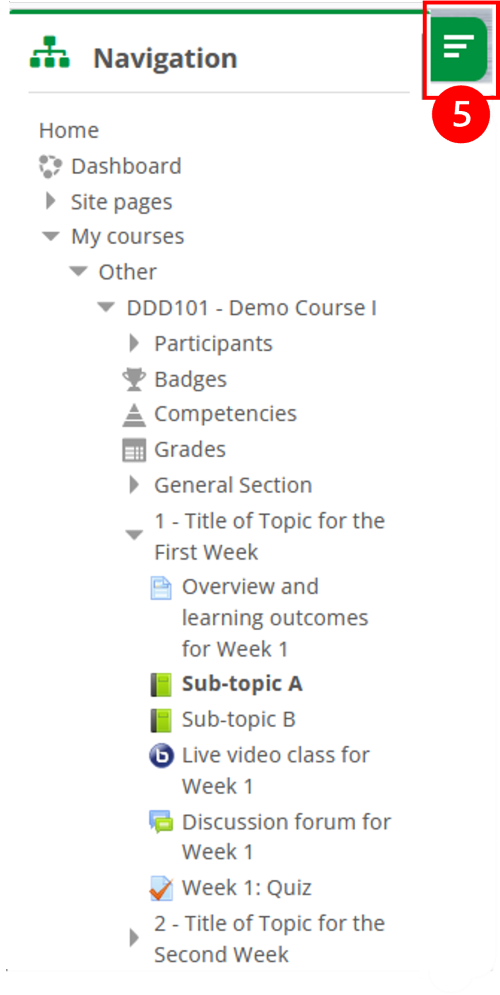Collapse the DDD101 - Demo Course I arrow
This screenshot has width=500, height=995.
pyautogui.click(x=106, y=308)
